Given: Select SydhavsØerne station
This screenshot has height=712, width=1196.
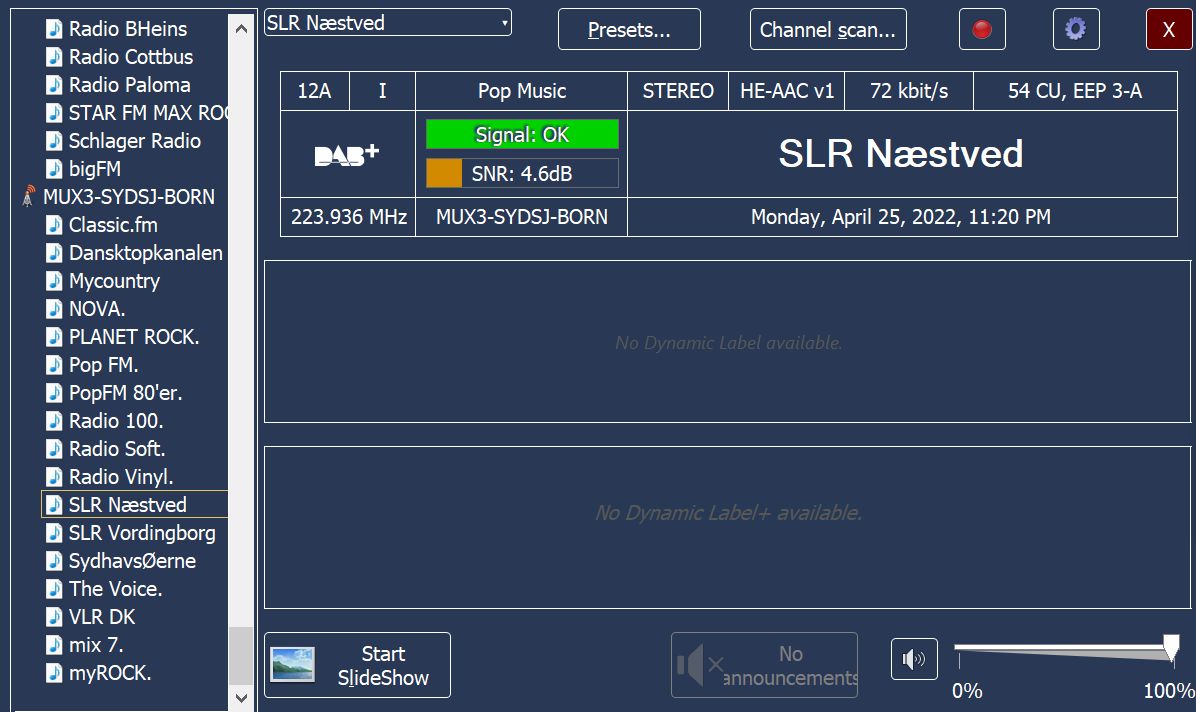Looking at the screenshot, I should (133, 561).
